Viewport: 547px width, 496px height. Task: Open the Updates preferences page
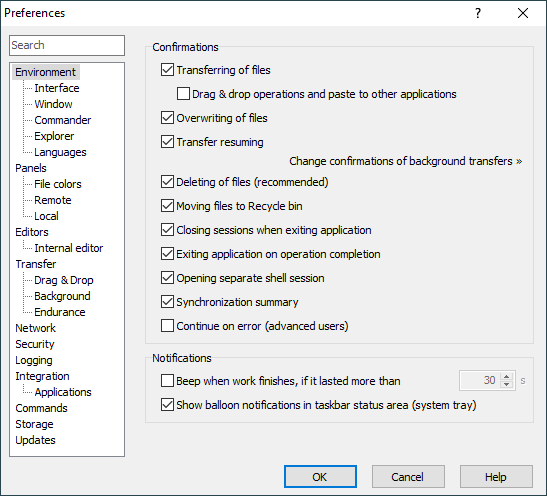coord(35,440)
